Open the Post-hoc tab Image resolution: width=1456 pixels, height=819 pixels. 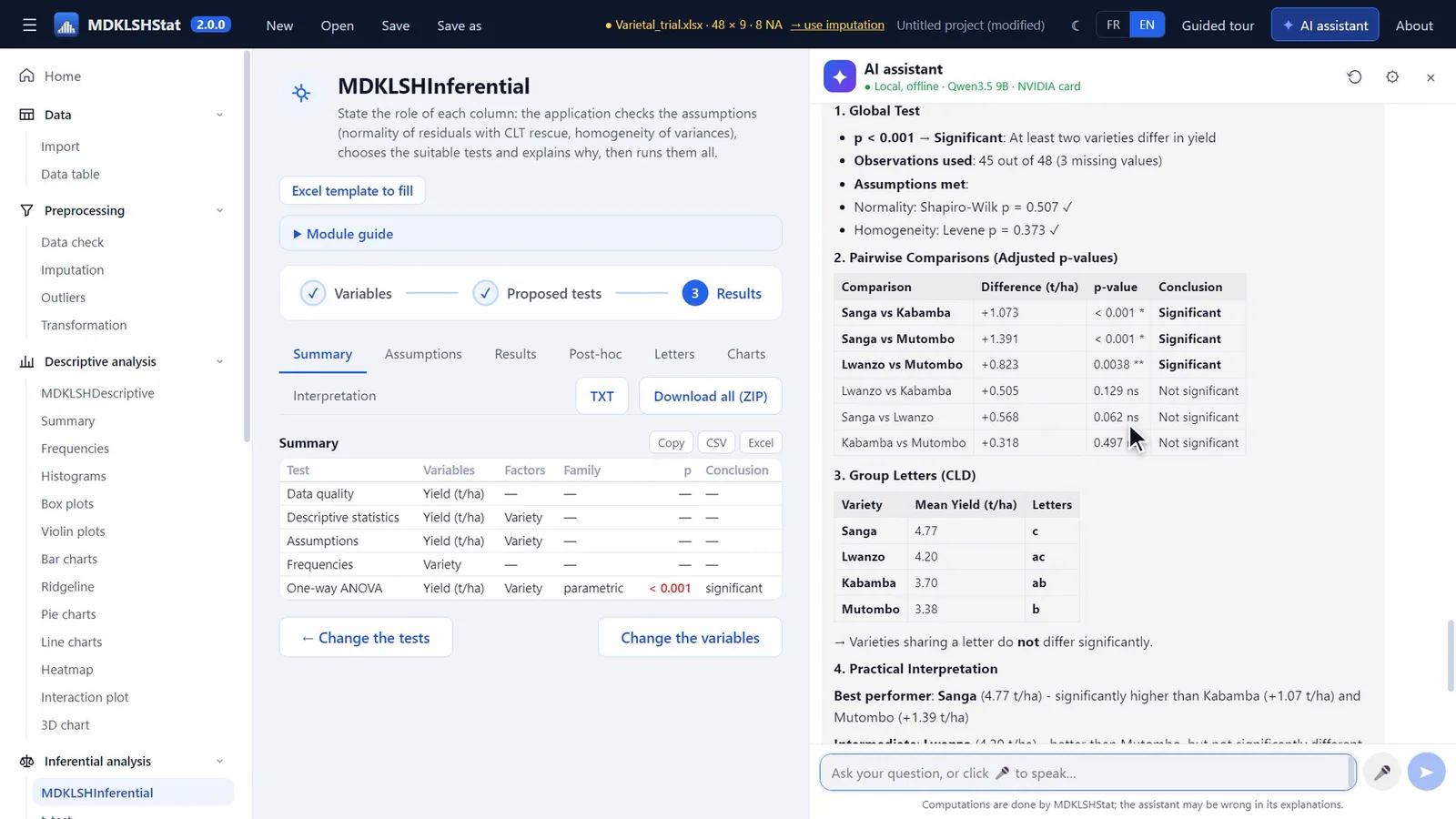(x=595, y=354)
